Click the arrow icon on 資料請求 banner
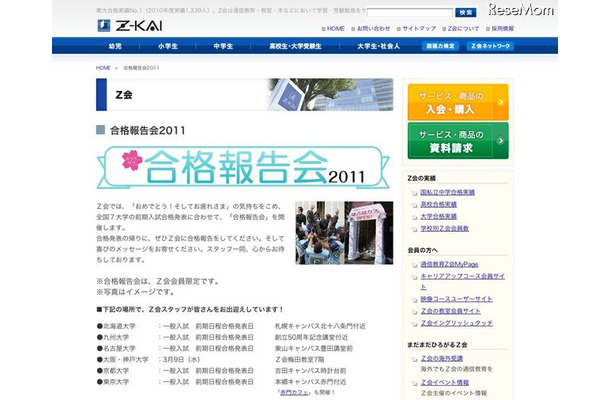This screenshot has height=400, width=610. [x=500, y=140]
